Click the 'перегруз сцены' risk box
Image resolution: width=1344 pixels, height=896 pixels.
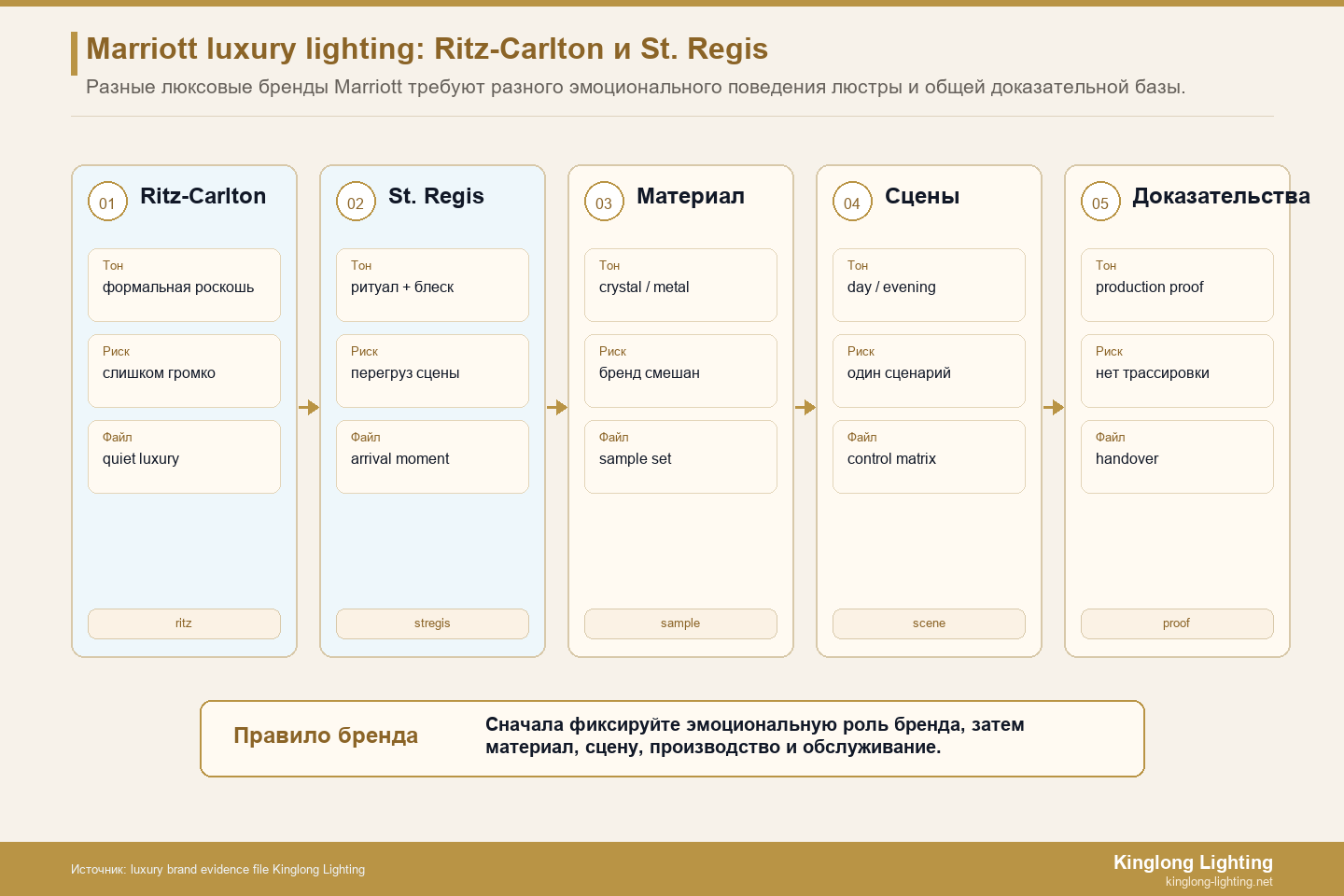(x=432, y=371)
